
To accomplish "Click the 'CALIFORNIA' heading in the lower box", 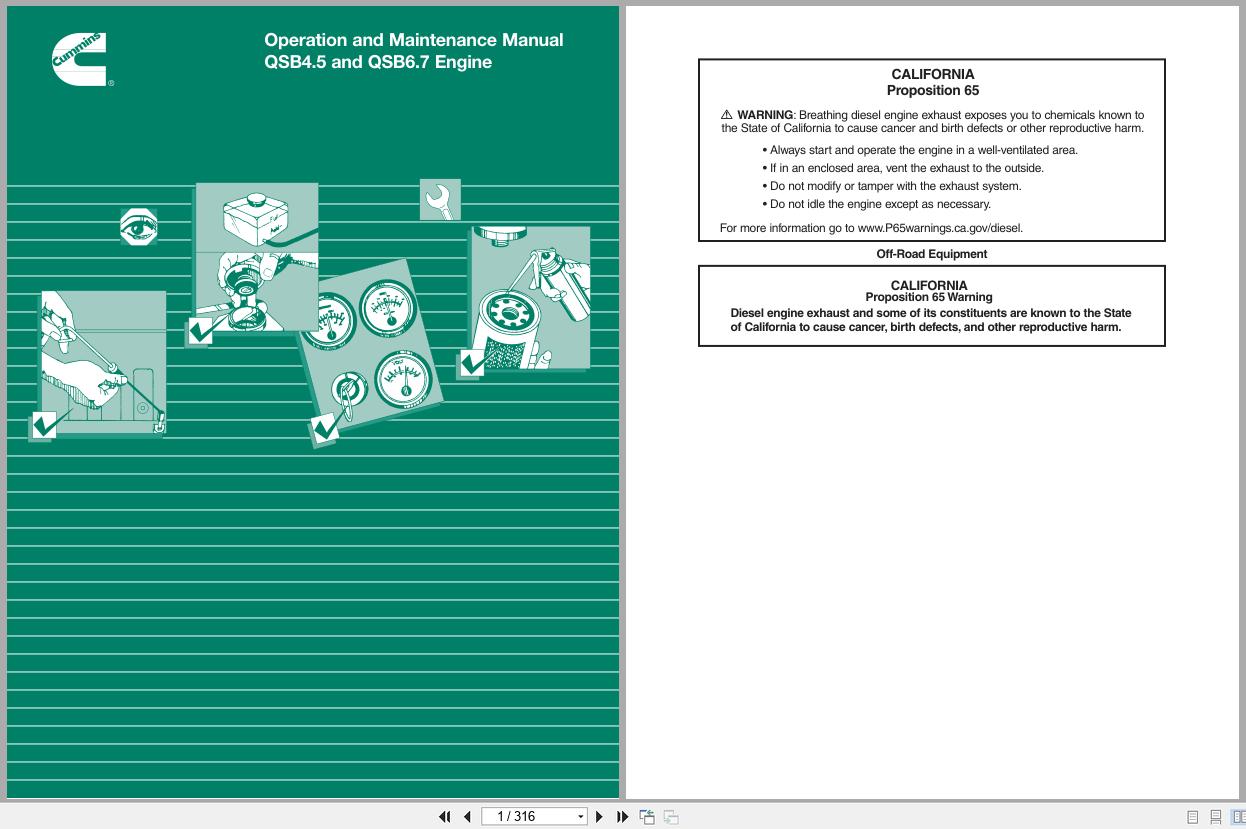I will coord(929,285).
